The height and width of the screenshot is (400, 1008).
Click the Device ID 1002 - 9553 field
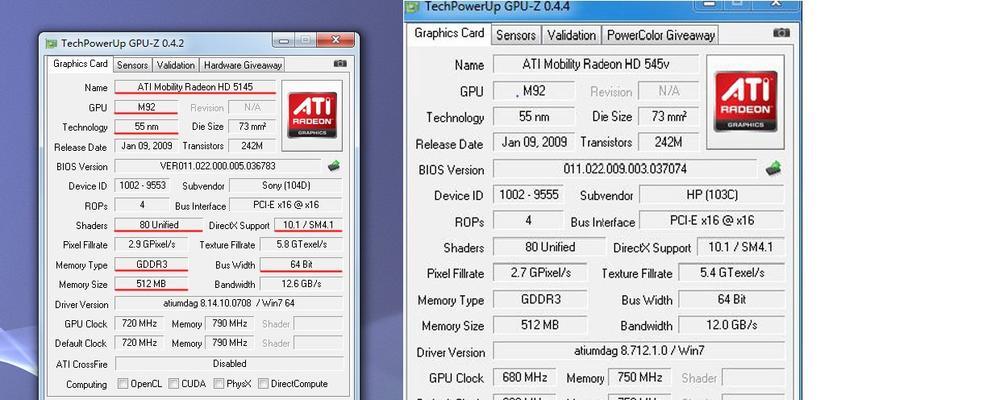143,186
